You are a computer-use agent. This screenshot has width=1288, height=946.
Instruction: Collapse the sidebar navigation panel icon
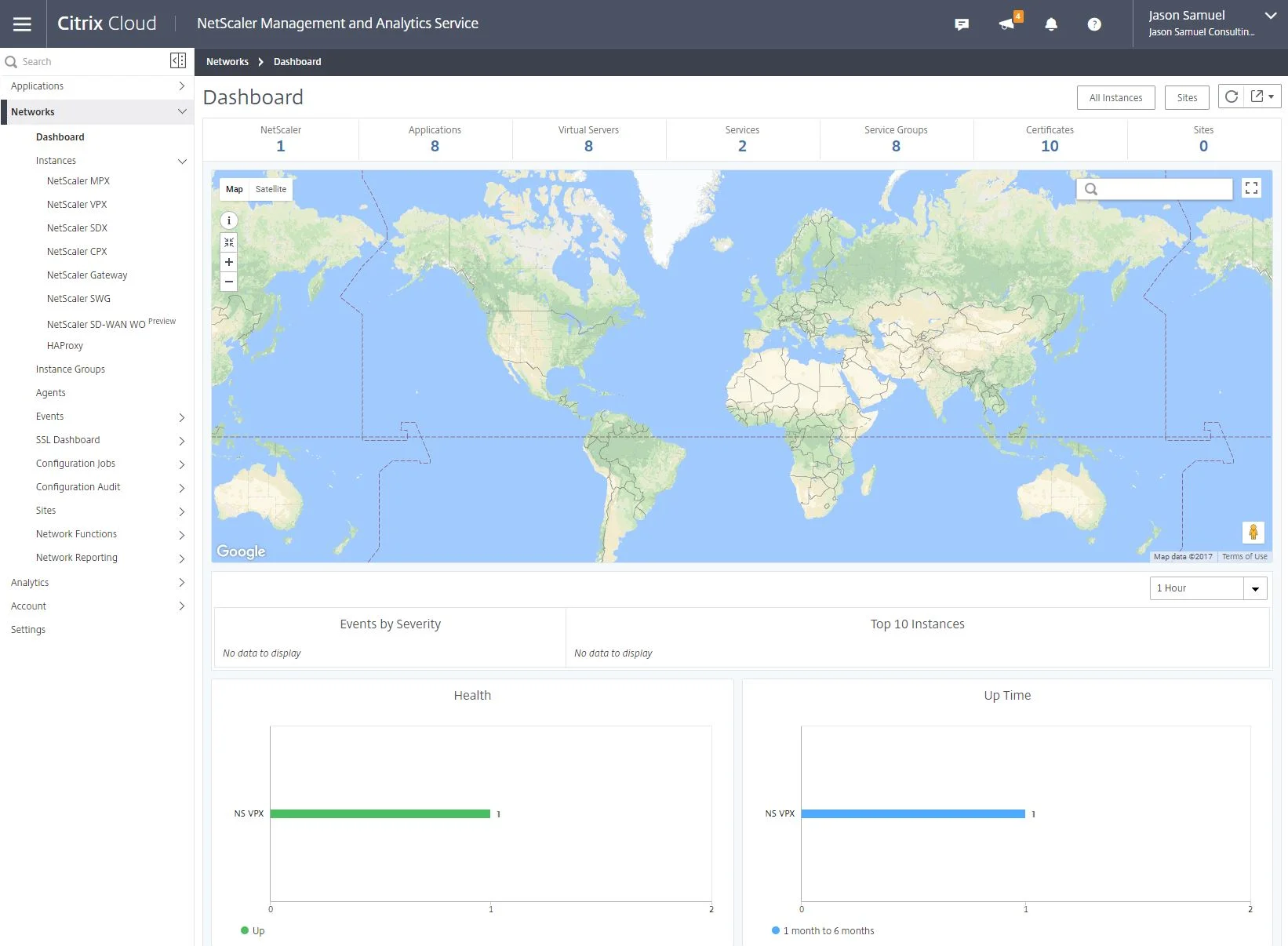click(x=178, y=60)
